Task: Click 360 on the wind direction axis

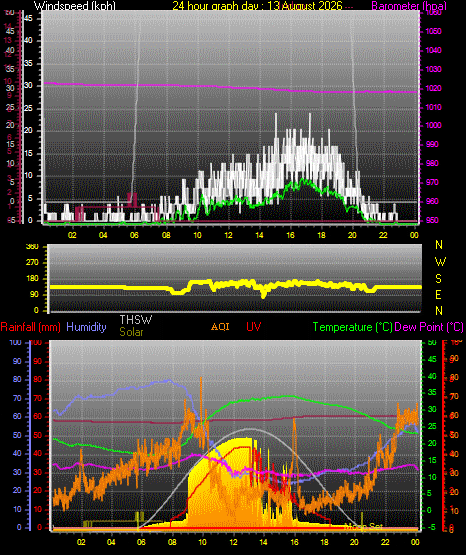Action: click(33, 247)
